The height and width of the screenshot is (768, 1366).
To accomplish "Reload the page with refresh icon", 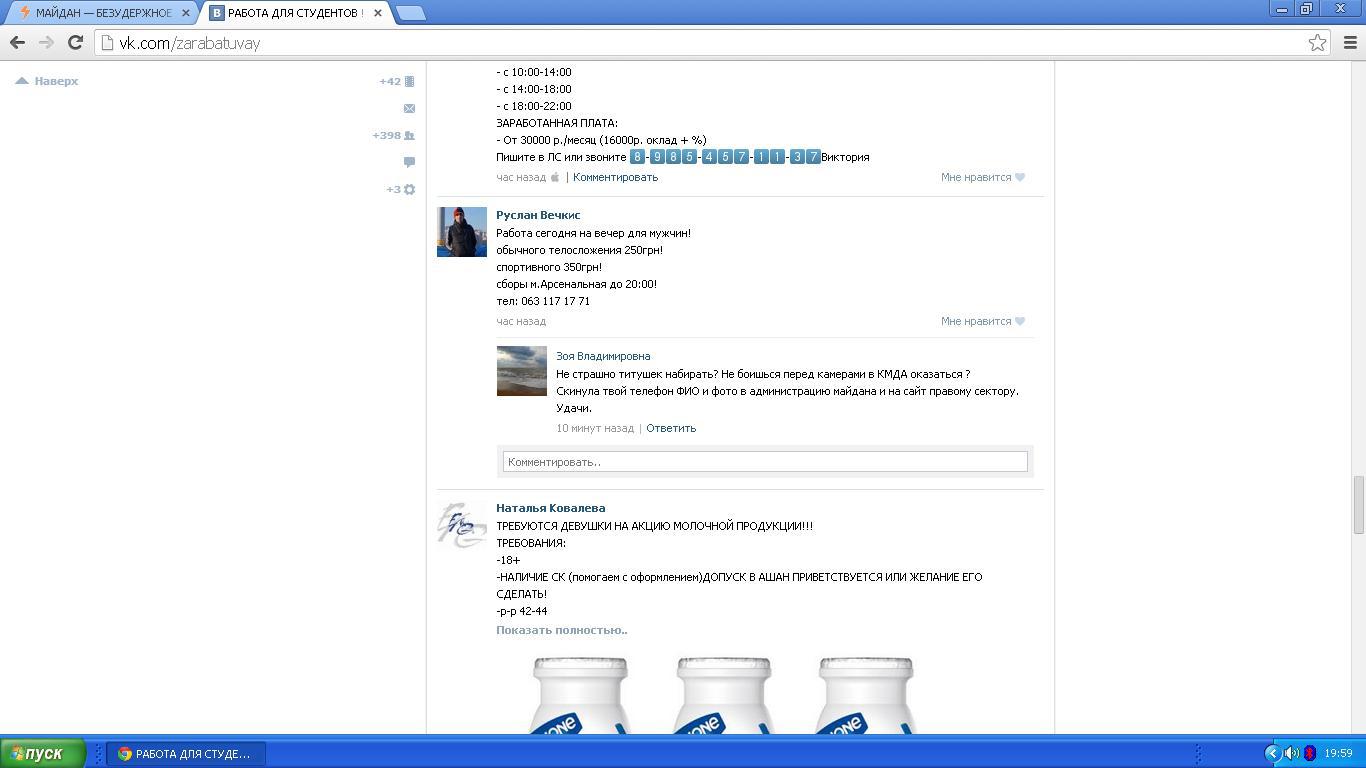I will [75, 42].
